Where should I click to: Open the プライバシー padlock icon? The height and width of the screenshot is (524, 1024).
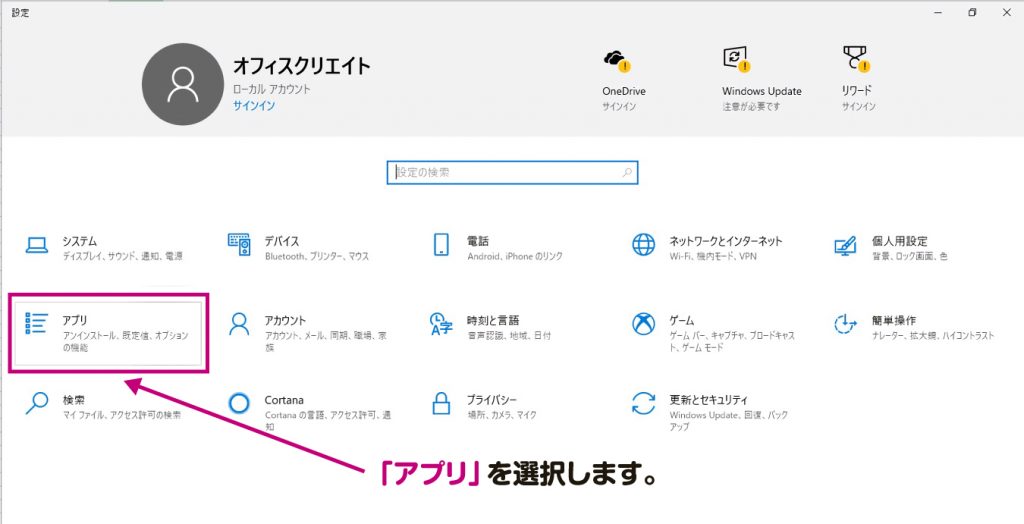pos(441,403)
